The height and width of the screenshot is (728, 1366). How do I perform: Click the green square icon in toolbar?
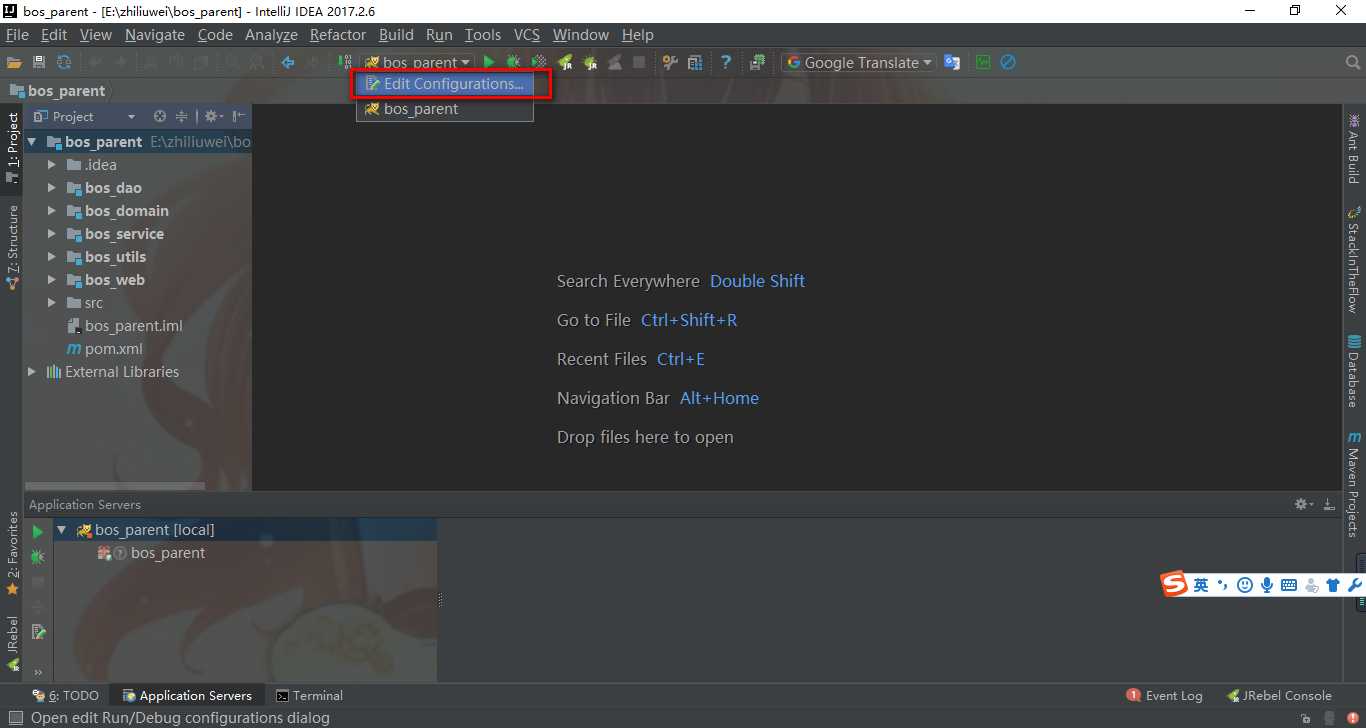coord(983,62)
